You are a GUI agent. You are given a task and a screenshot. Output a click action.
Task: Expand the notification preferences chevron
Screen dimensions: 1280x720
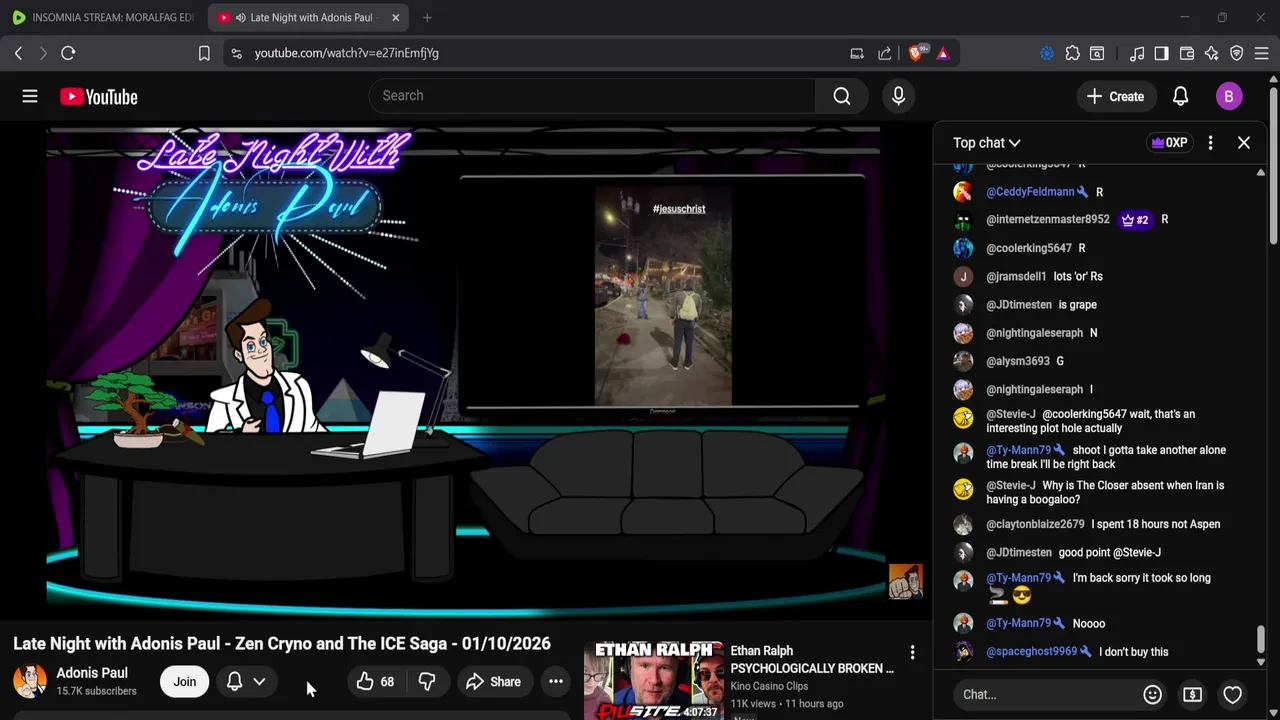(x=259, y=682)
